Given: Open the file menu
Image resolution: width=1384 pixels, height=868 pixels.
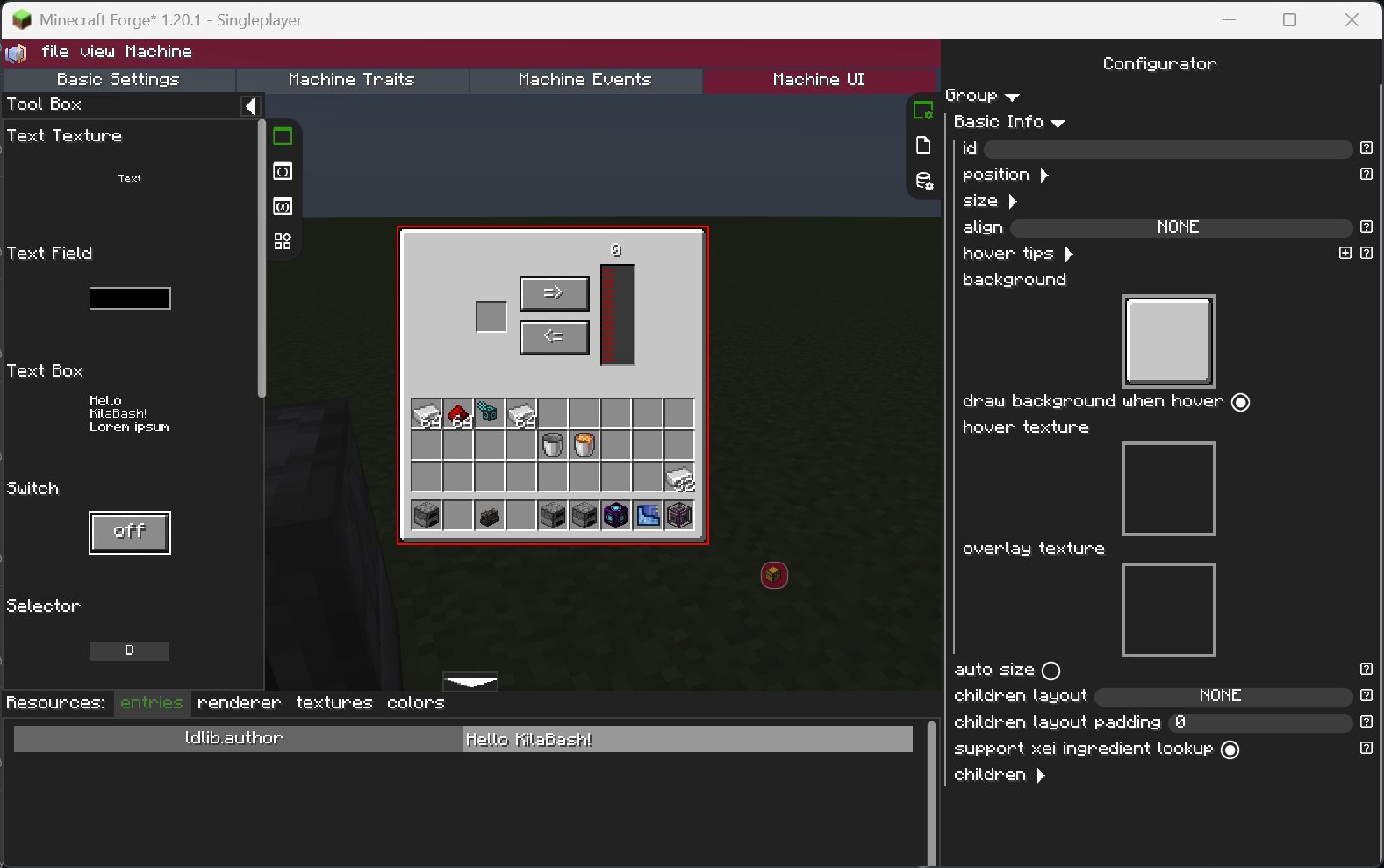Looking at the screenshot, I should pyautogui.click(x=54, y=52).
